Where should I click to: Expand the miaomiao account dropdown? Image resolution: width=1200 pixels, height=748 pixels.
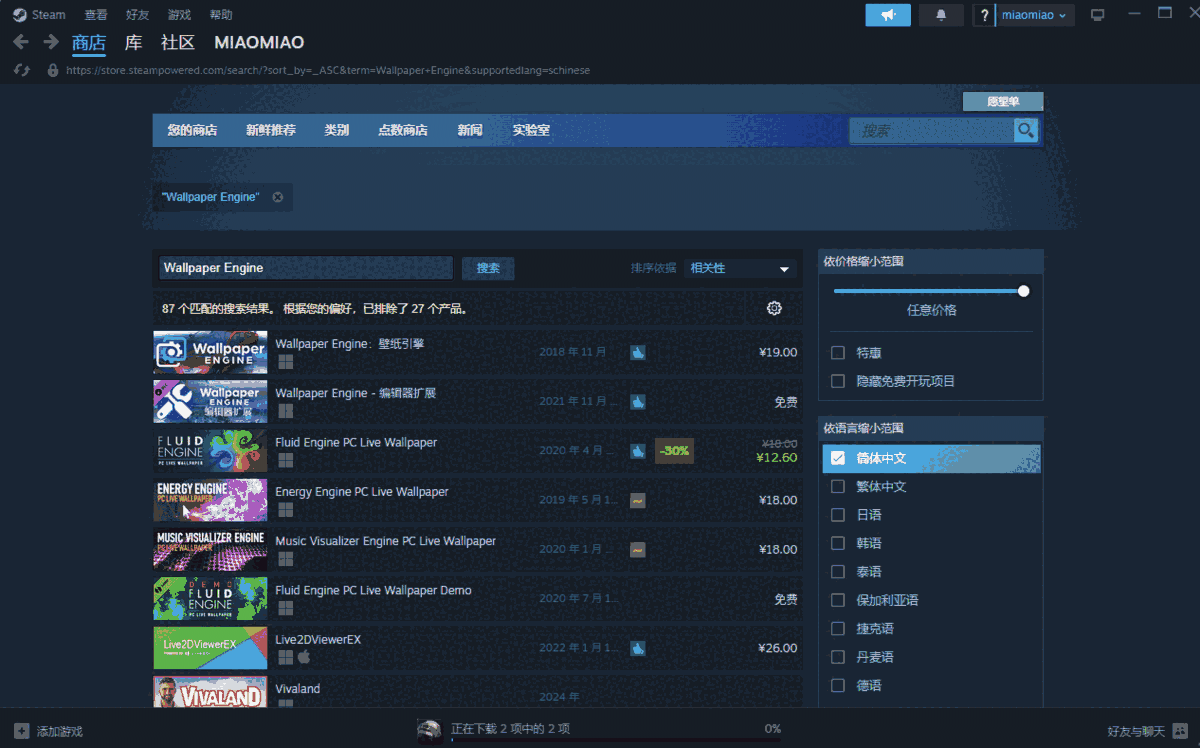(x=1034, y=15)
